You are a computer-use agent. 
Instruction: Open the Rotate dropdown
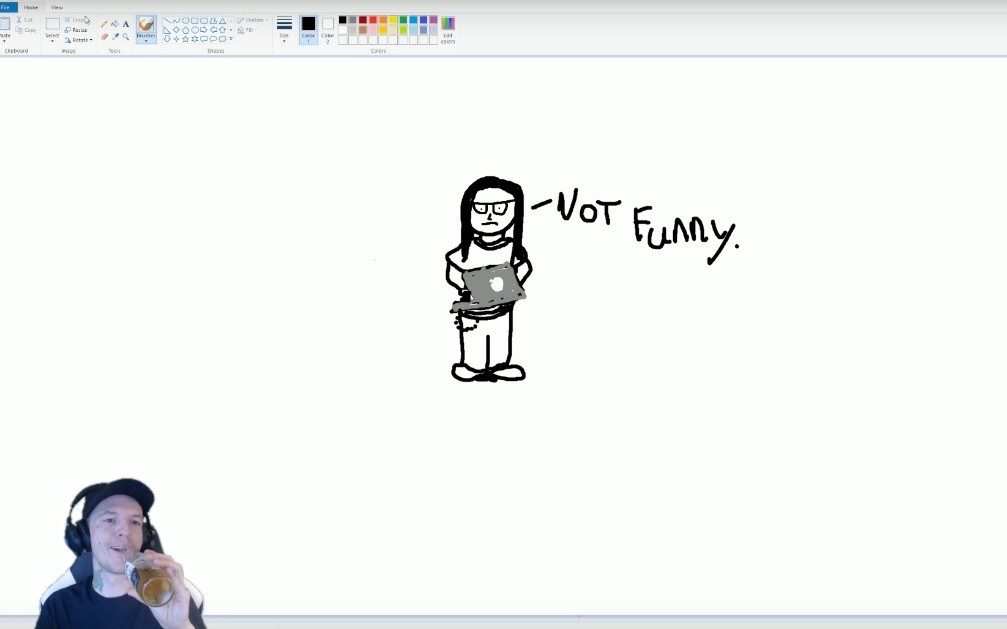pos(78,40)
